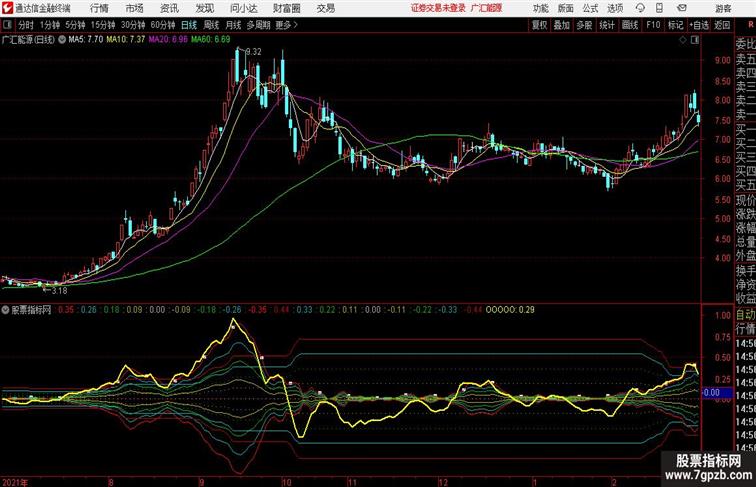Open the 问小达 menu
Image resolution: width=756 pixels, height=487 pixels.
coord(243,8)
